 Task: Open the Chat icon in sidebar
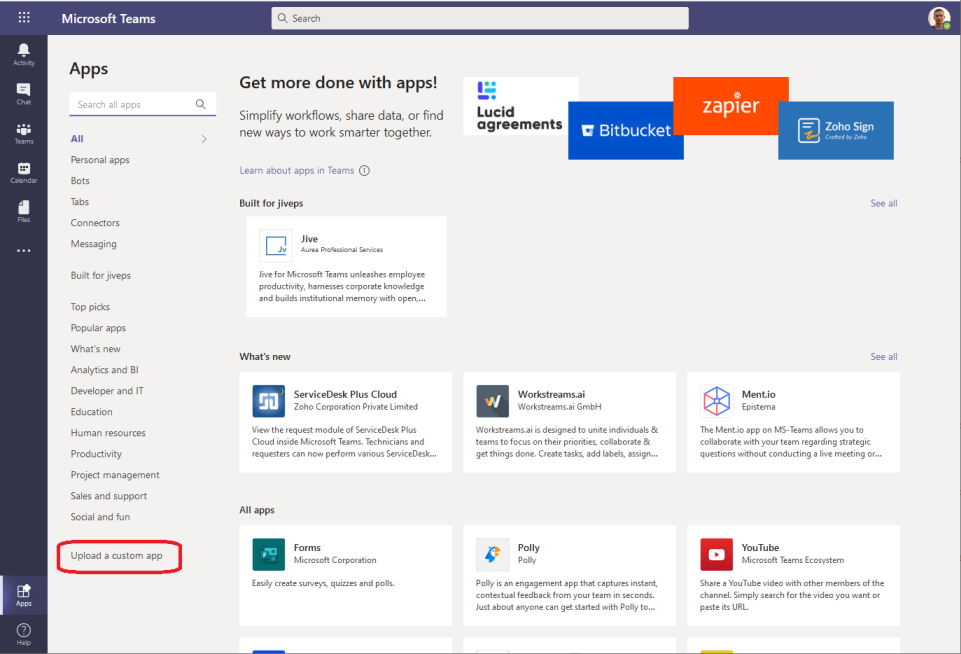tap(24, 94)
